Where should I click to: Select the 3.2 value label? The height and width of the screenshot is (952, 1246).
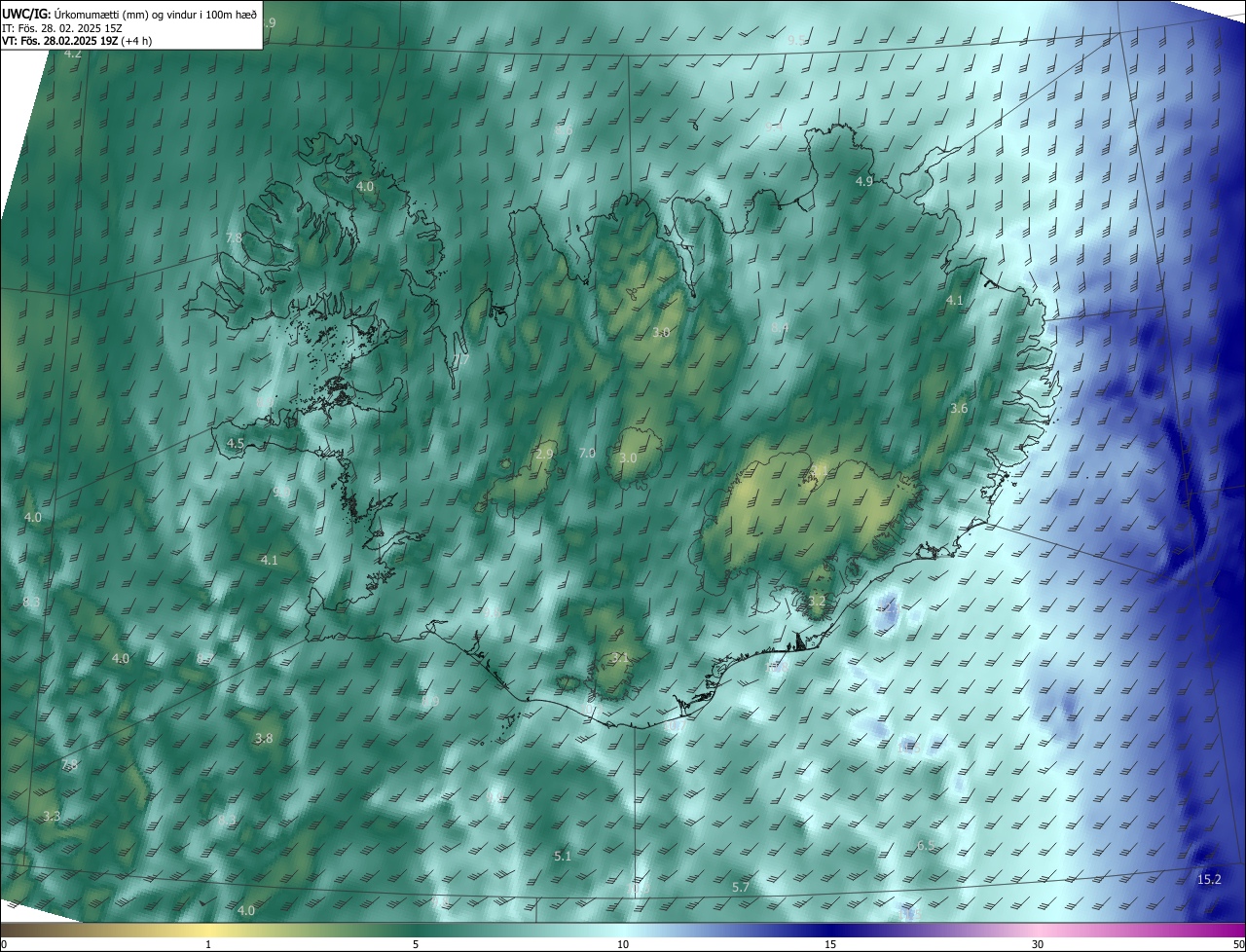[817, 602]
